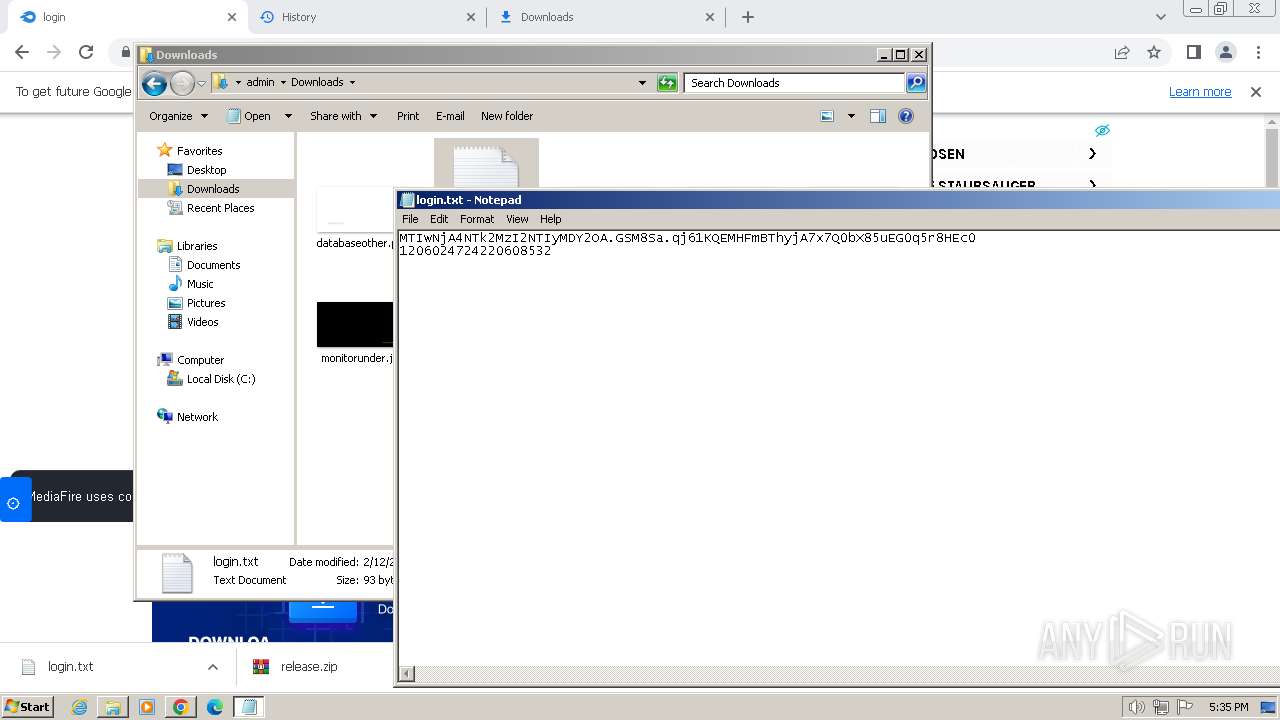Toggle Chrome side panel icon
This screenshot has width=1280, height=720.
(1193, 52)
